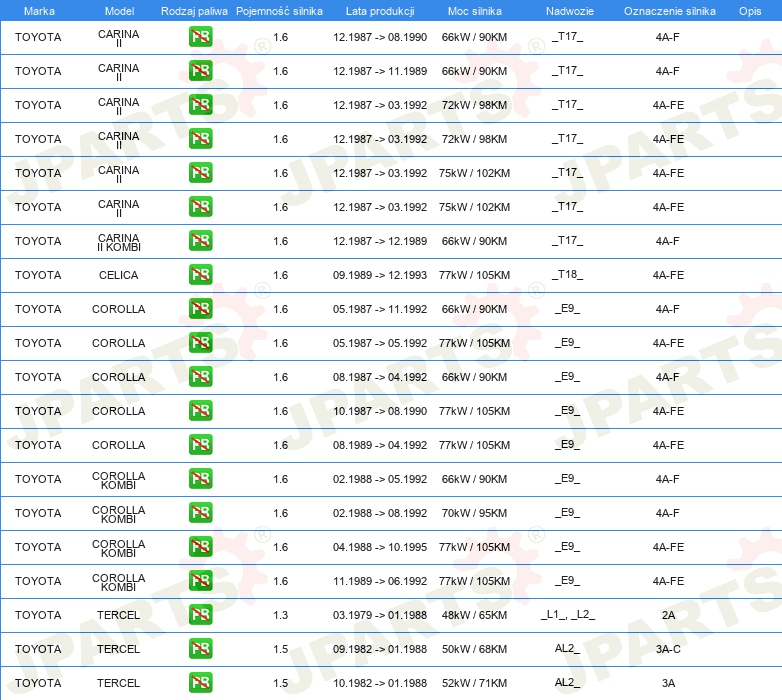
Task: Click the fuel icon in the COROLLA KOMBI 11.1989 -> 06.1992 row
Action: pos(200,581)
